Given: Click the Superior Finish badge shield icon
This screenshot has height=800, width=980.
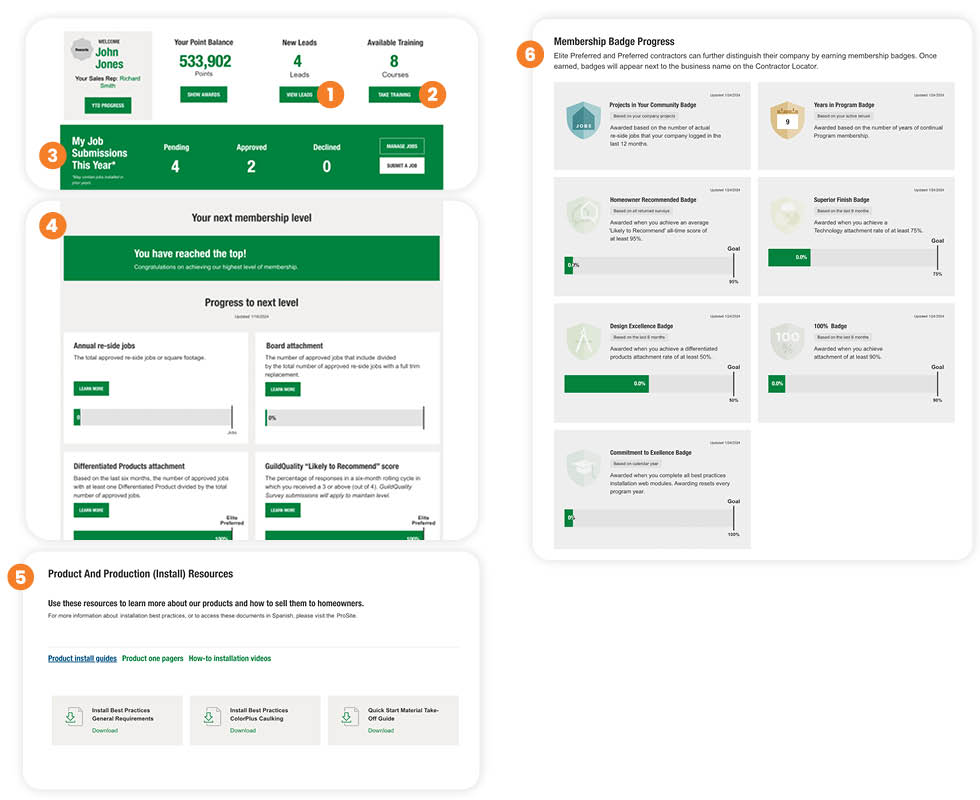Looking at the screenshot, I should 788,215.
